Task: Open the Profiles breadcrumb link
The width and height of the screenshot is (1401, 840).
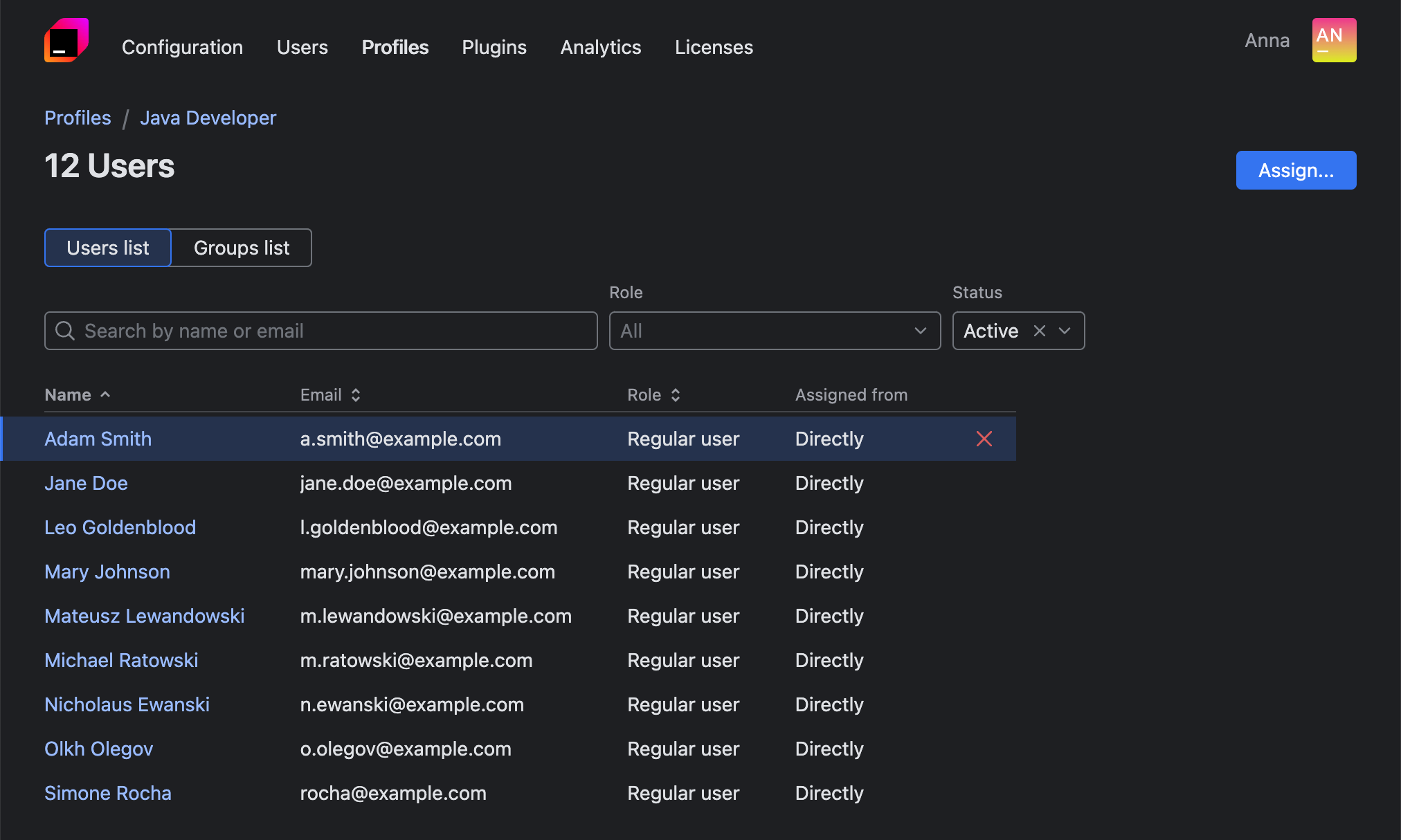Action: (x=77, y=118)
